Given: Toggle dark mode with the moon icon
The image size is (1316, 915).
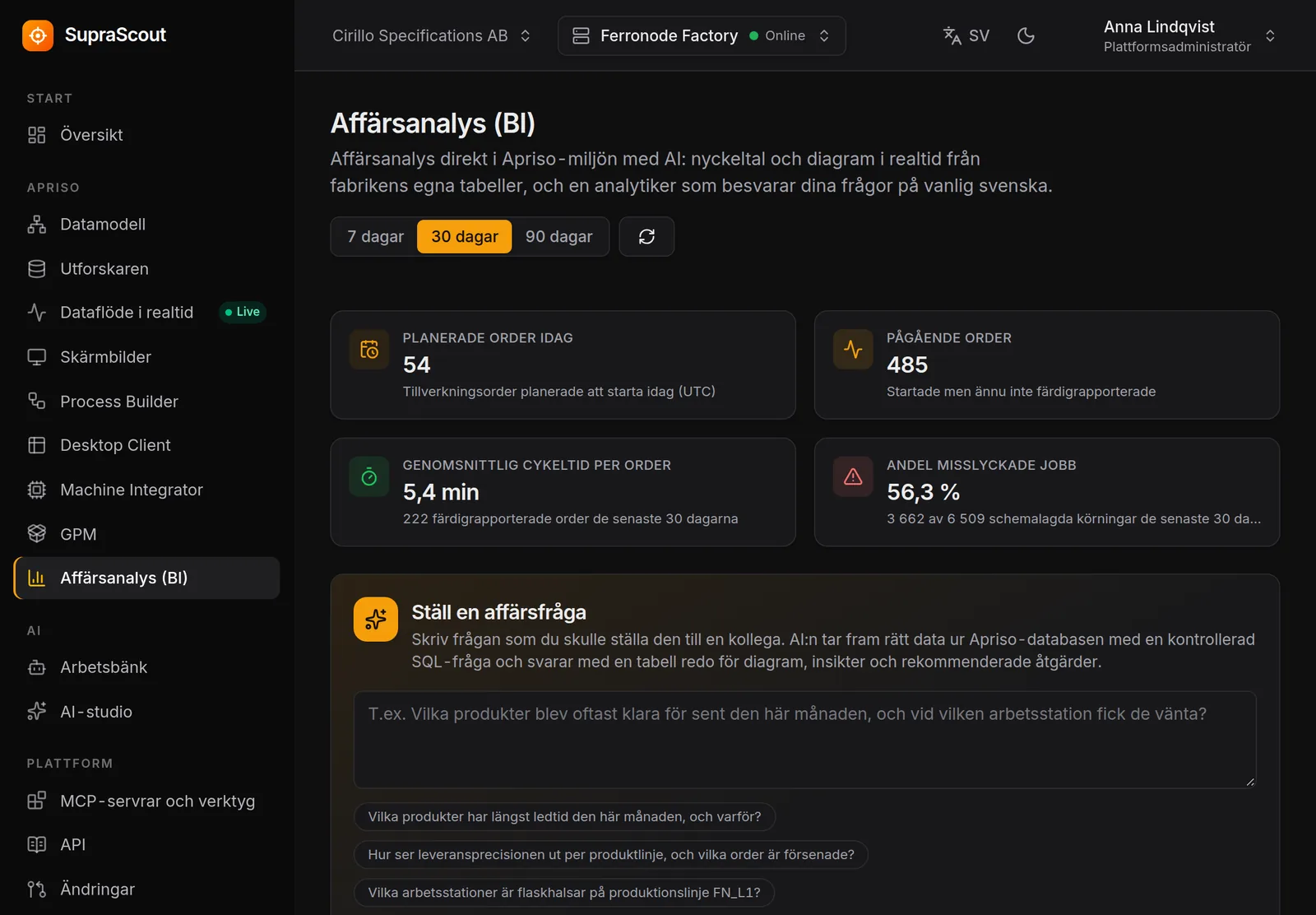Looking at the screenshot, I should (x=1026, y=35).
